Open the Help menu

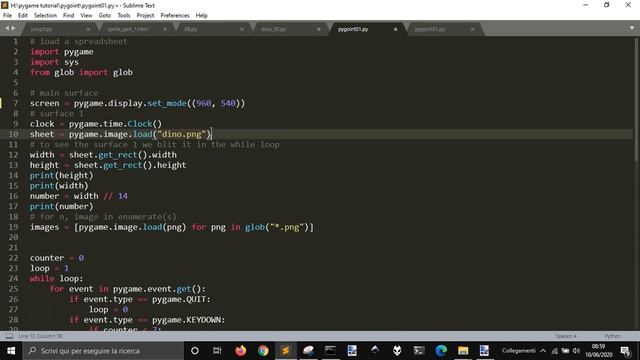pos(201,16)
